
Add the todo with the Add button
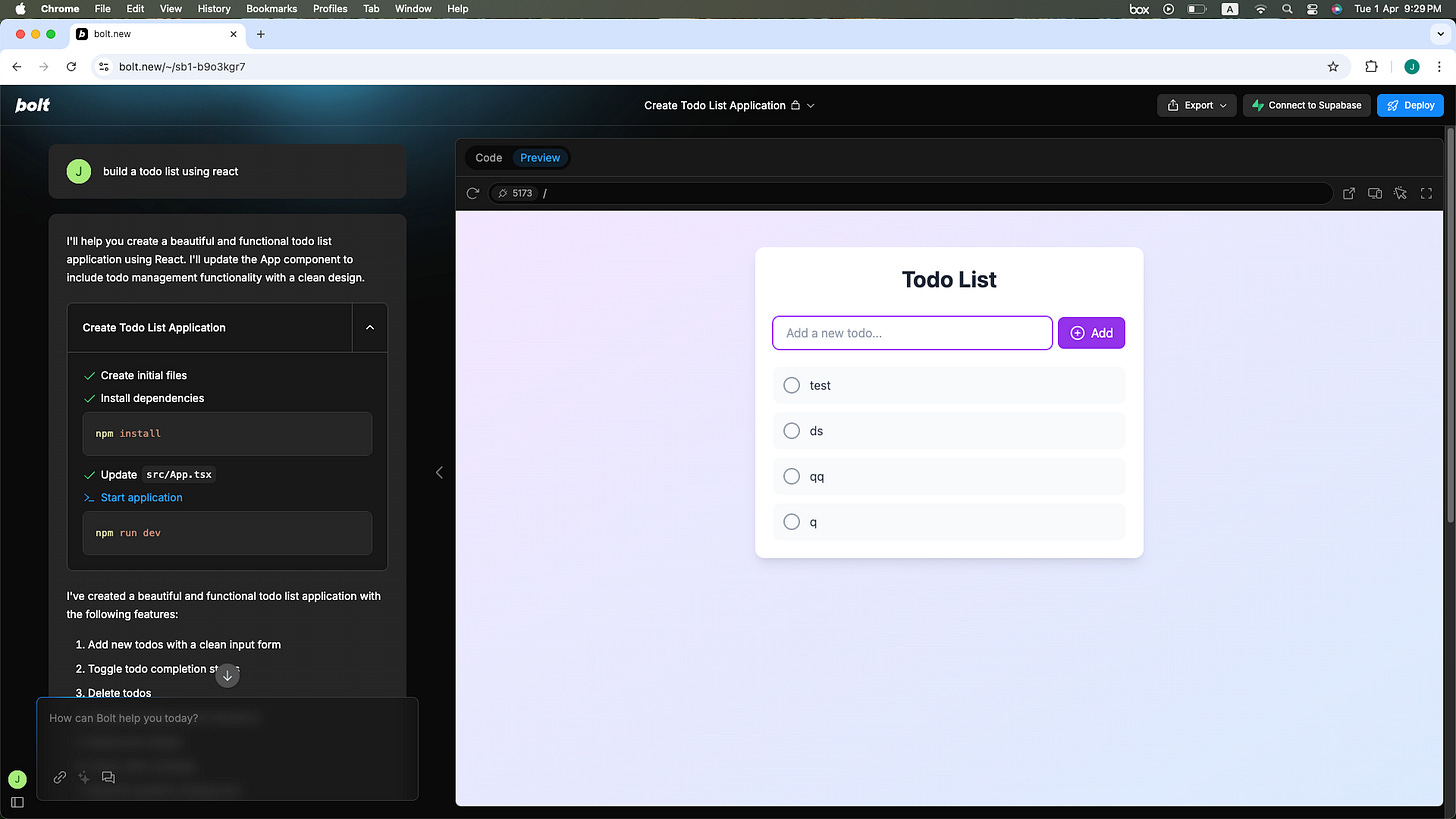[1091, 333]
